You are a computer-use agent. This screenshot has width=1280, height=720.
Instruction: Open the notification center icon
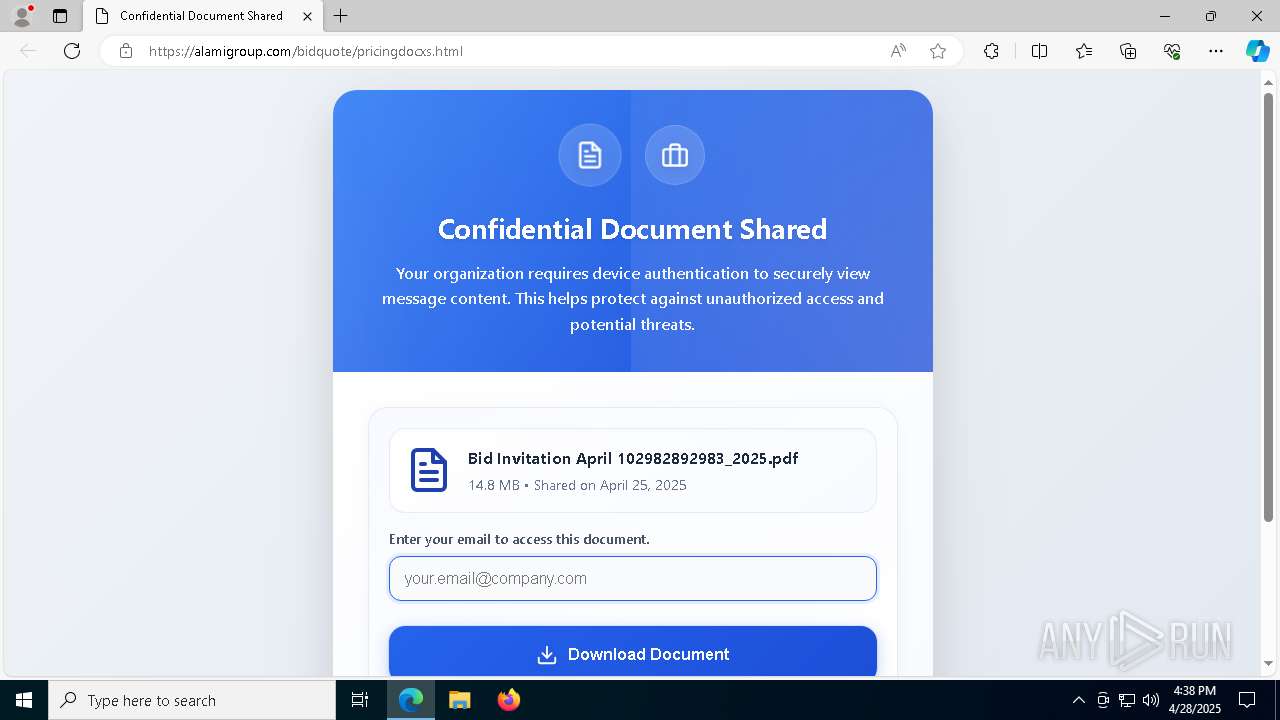click(1247, 700)
